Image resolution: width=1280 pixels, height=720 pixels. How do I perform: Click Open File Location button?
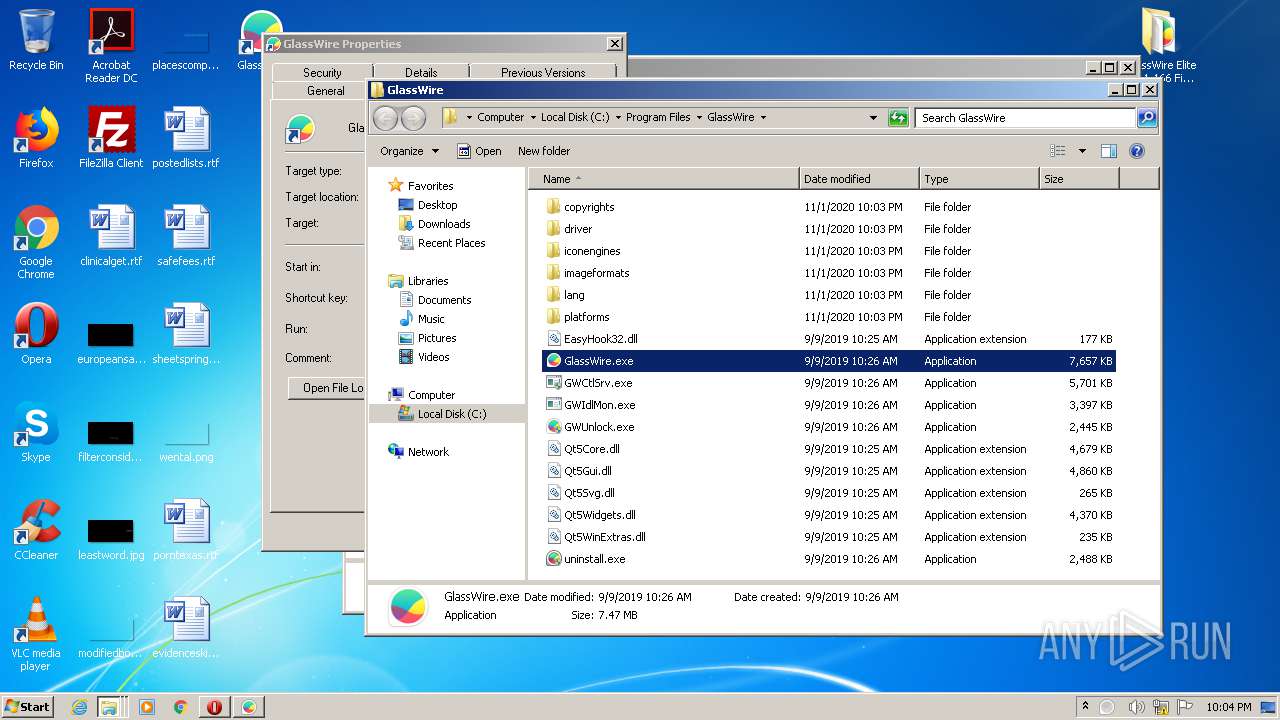pyautogui.click(x=327, y=388)
